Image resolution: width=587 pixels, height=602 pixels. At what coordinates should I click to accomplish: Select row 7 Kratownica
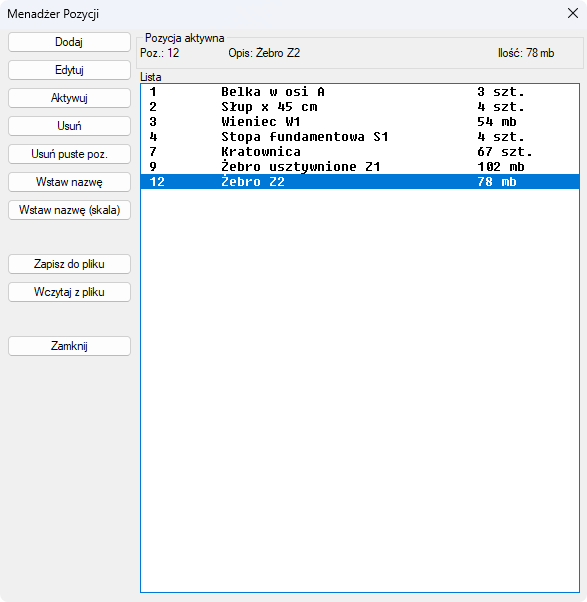[360, 152]
